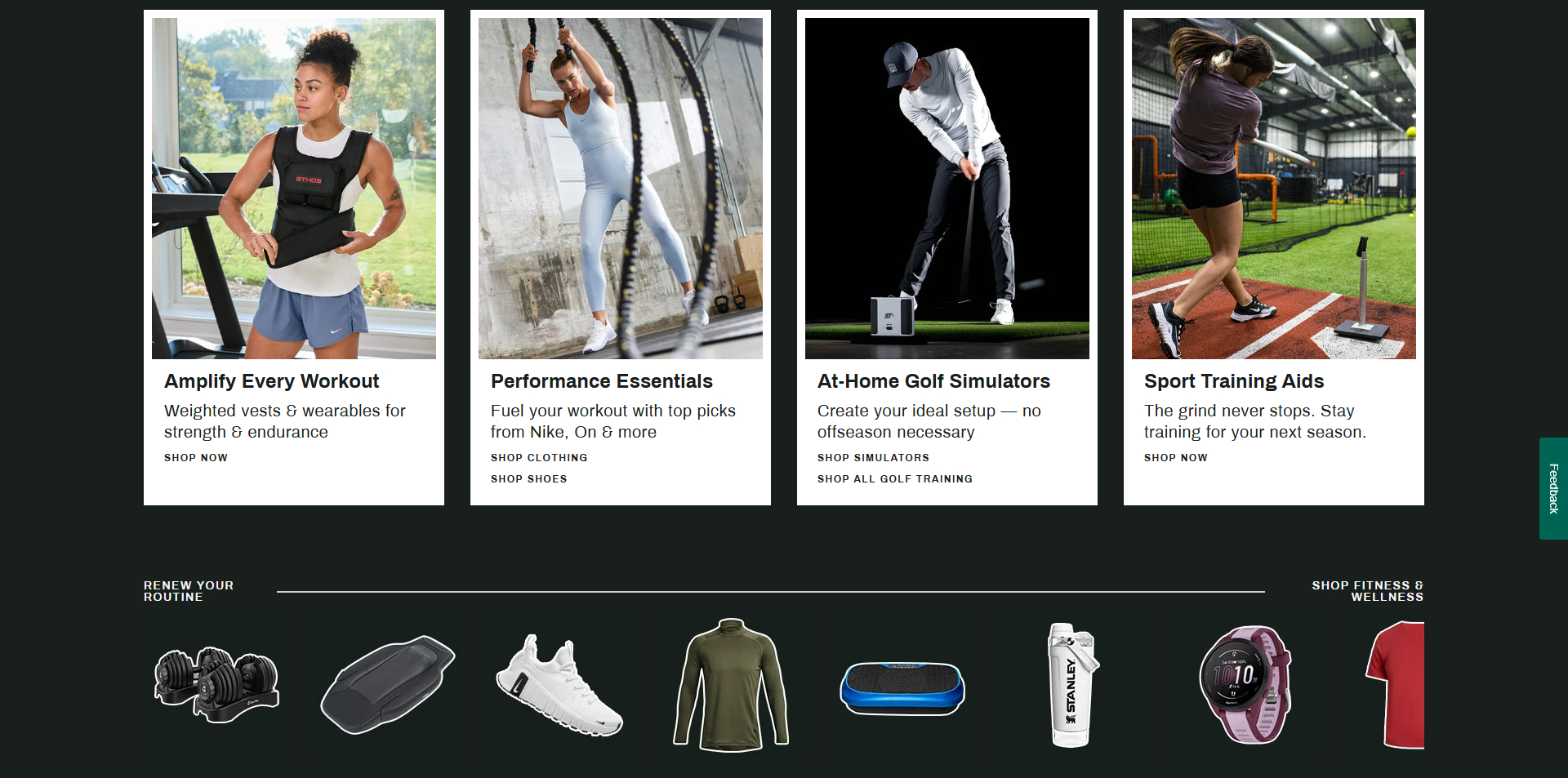Open the olive green quarter-zip top
The width and height of the screenshot is (1568, 778).
click(x=731, y=685)
